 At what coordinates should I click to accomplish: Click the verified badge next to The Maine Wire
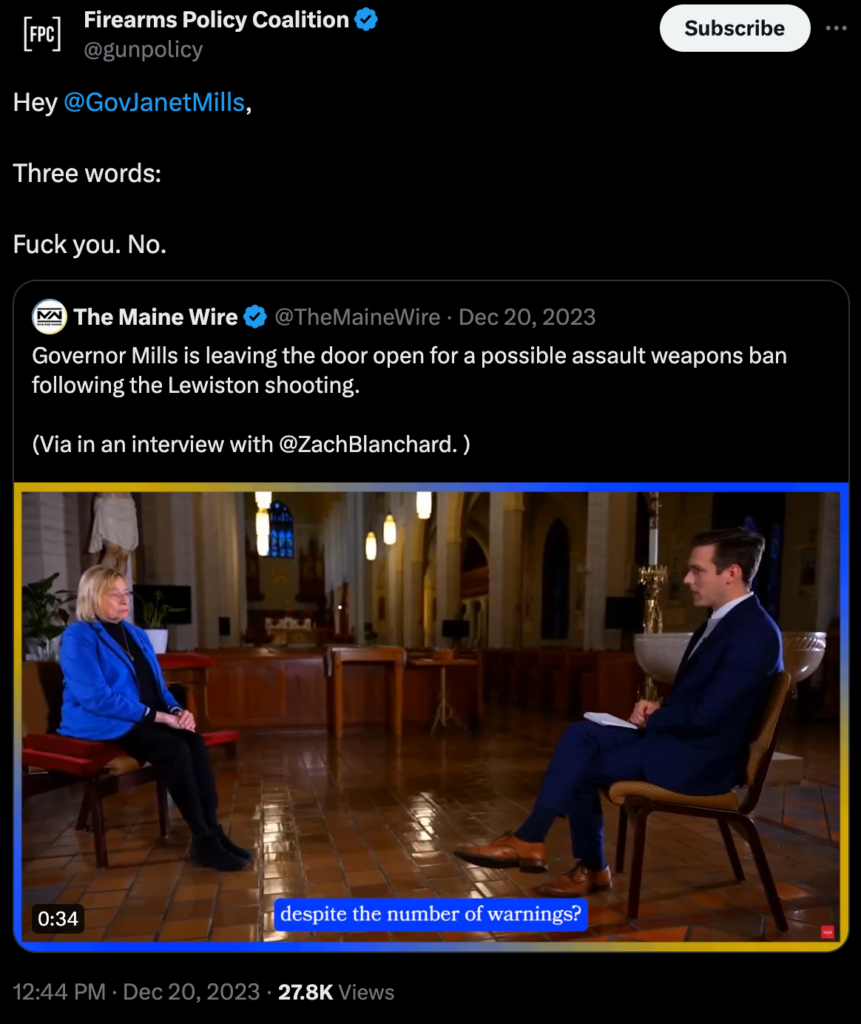pos(255,318)
